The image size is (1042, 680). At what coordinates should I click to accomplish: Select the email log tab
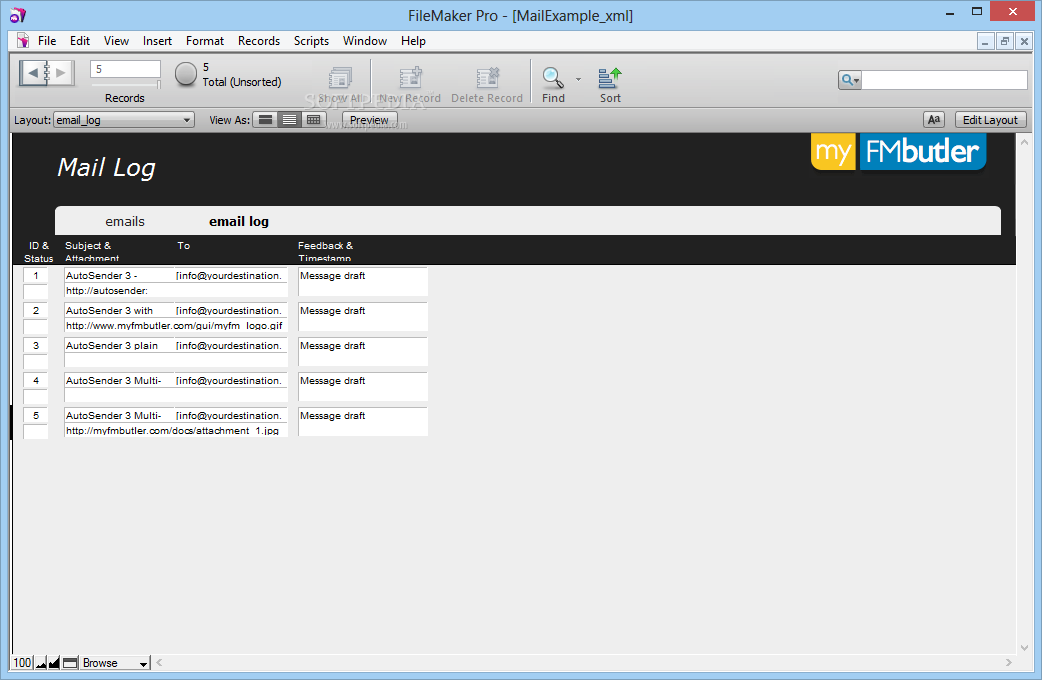coord(239,221)
